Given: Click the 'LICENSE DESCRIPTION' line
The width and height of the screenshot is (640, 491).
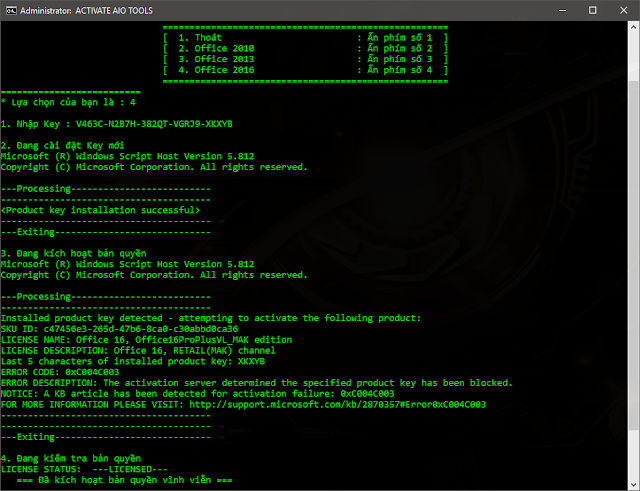Looking at the screenshot, I should (138, 351).
